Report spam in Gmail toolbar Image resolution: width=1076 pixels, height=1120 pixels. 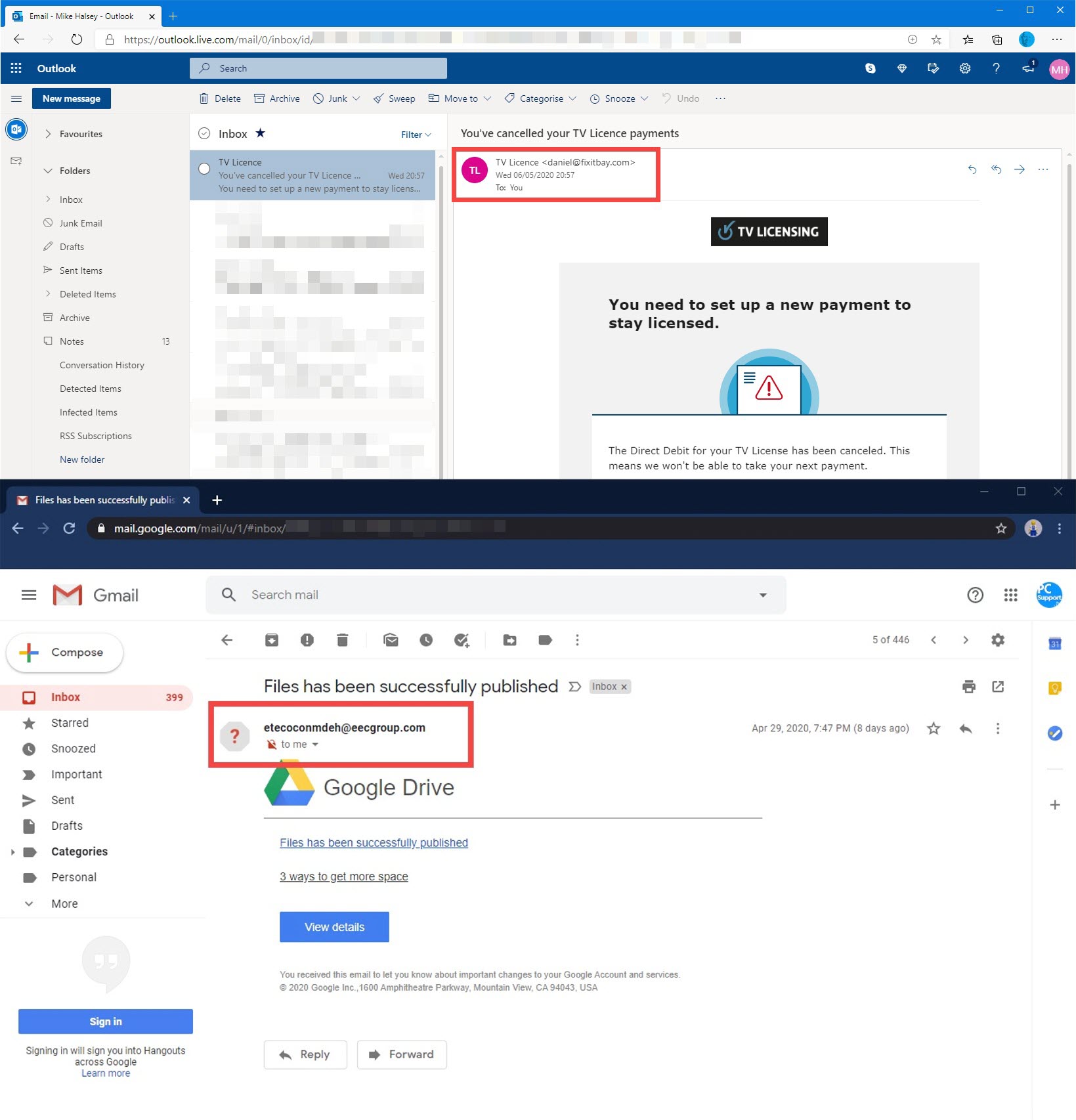[307, 640]
